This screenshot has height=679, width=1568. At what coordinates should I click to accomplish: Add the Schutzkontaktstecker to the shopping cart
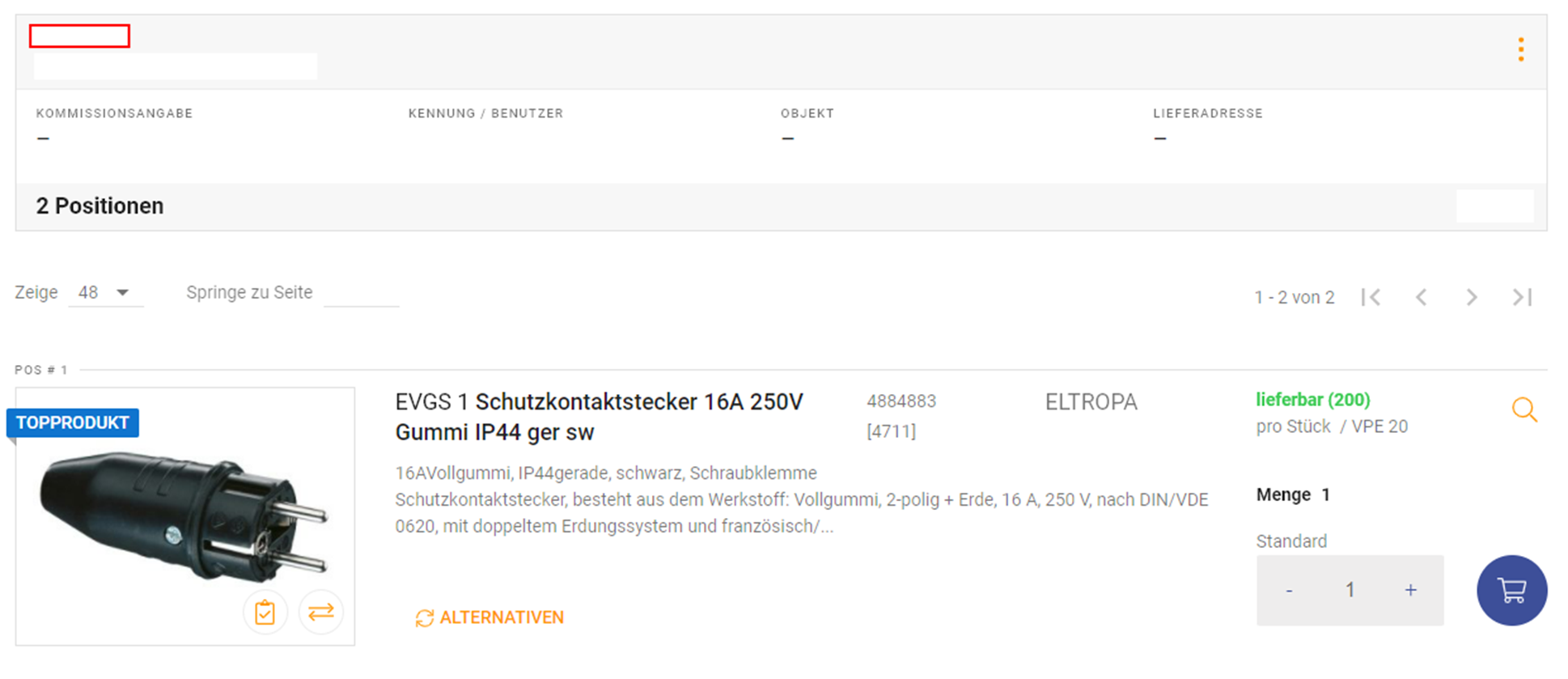pyautogui.click(x=1511, y=590)
